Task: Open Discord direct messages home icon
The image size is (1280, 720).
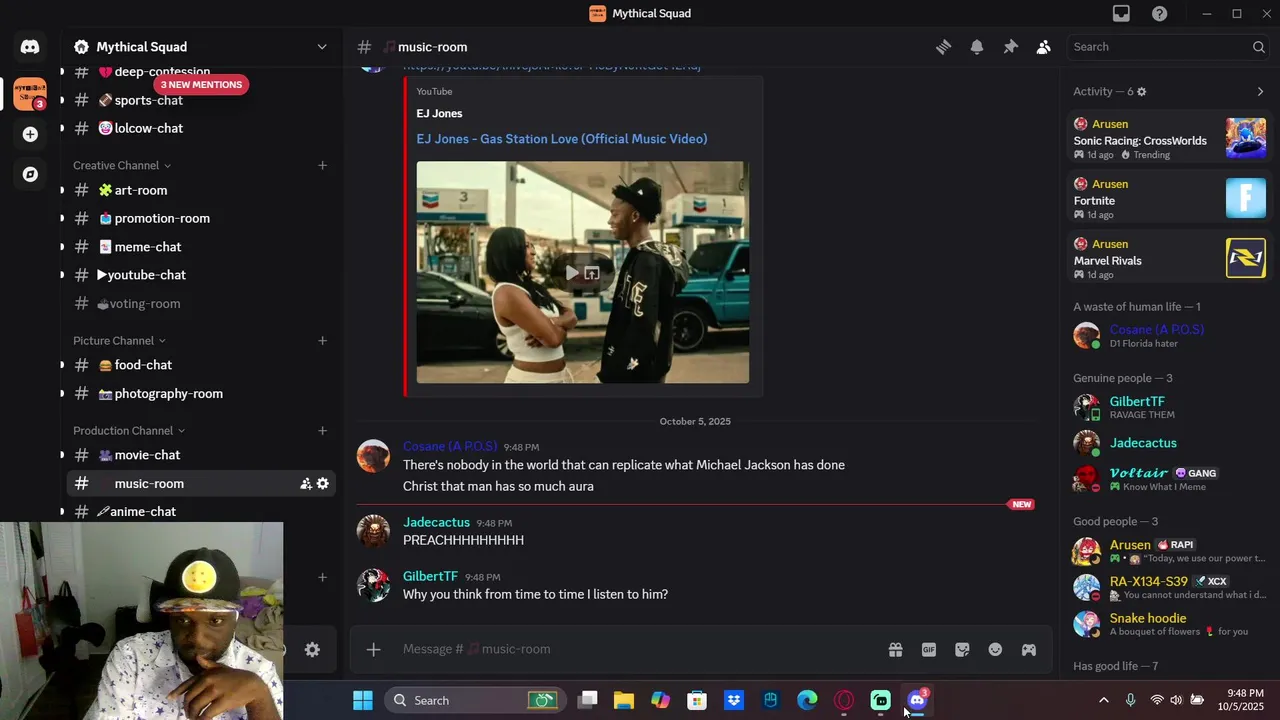Action: click(x=30, y=47)
